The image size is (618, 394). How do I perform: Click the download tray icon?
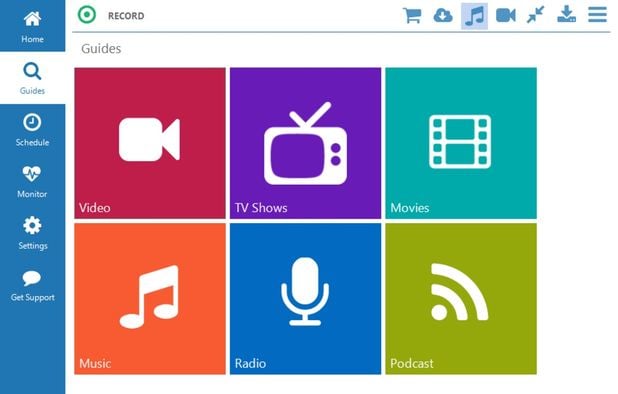tap(566, 15)
